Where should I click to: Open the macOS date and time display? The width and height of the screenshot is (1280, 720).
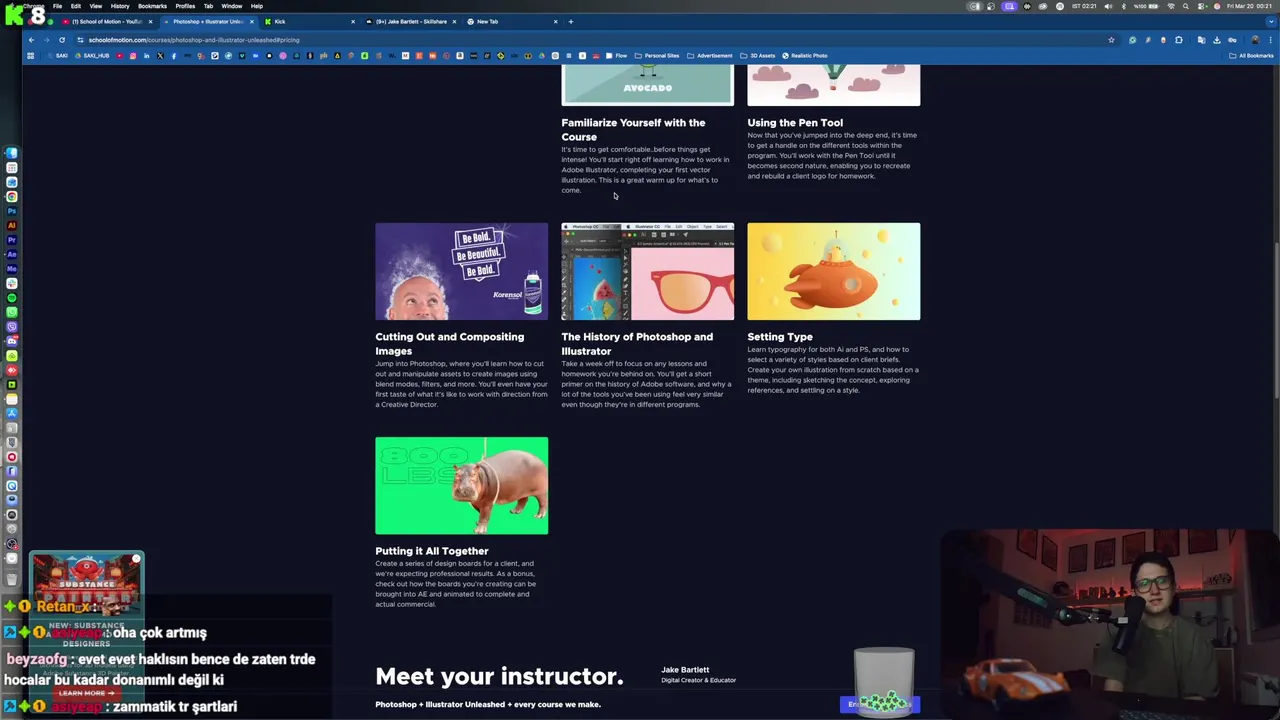pyautogui.click(x=1249, y=6)
